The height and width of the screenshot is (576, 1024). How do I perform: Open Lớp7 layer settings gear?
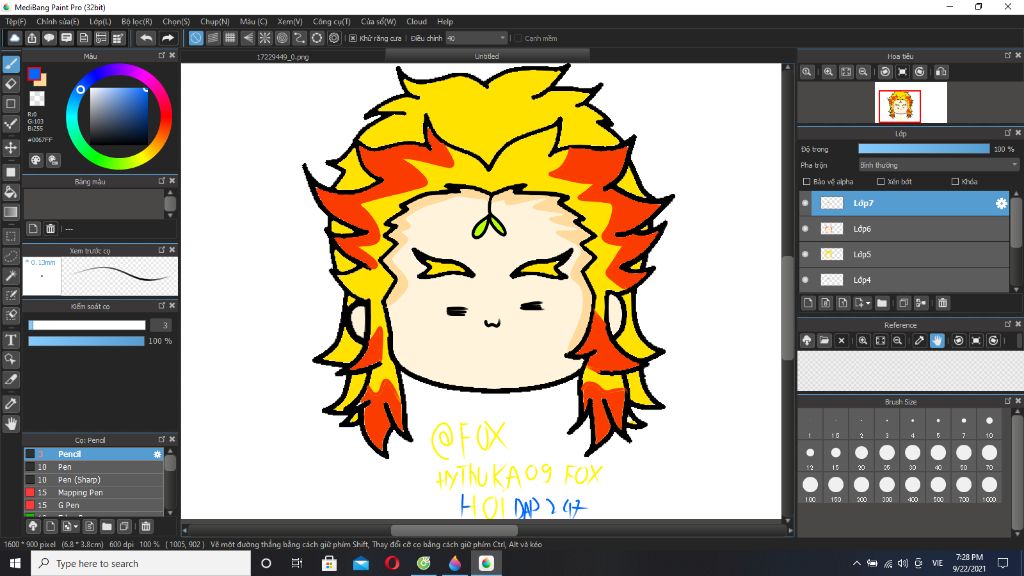click(x=1001, y=204)
